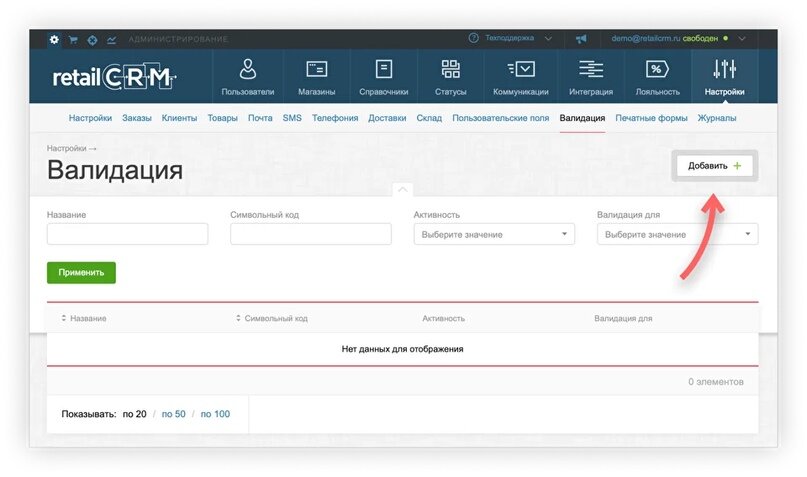This screenshot has height=477, width=807.
Task: Focus the Название filter input field
Action: tap(128, 234)
